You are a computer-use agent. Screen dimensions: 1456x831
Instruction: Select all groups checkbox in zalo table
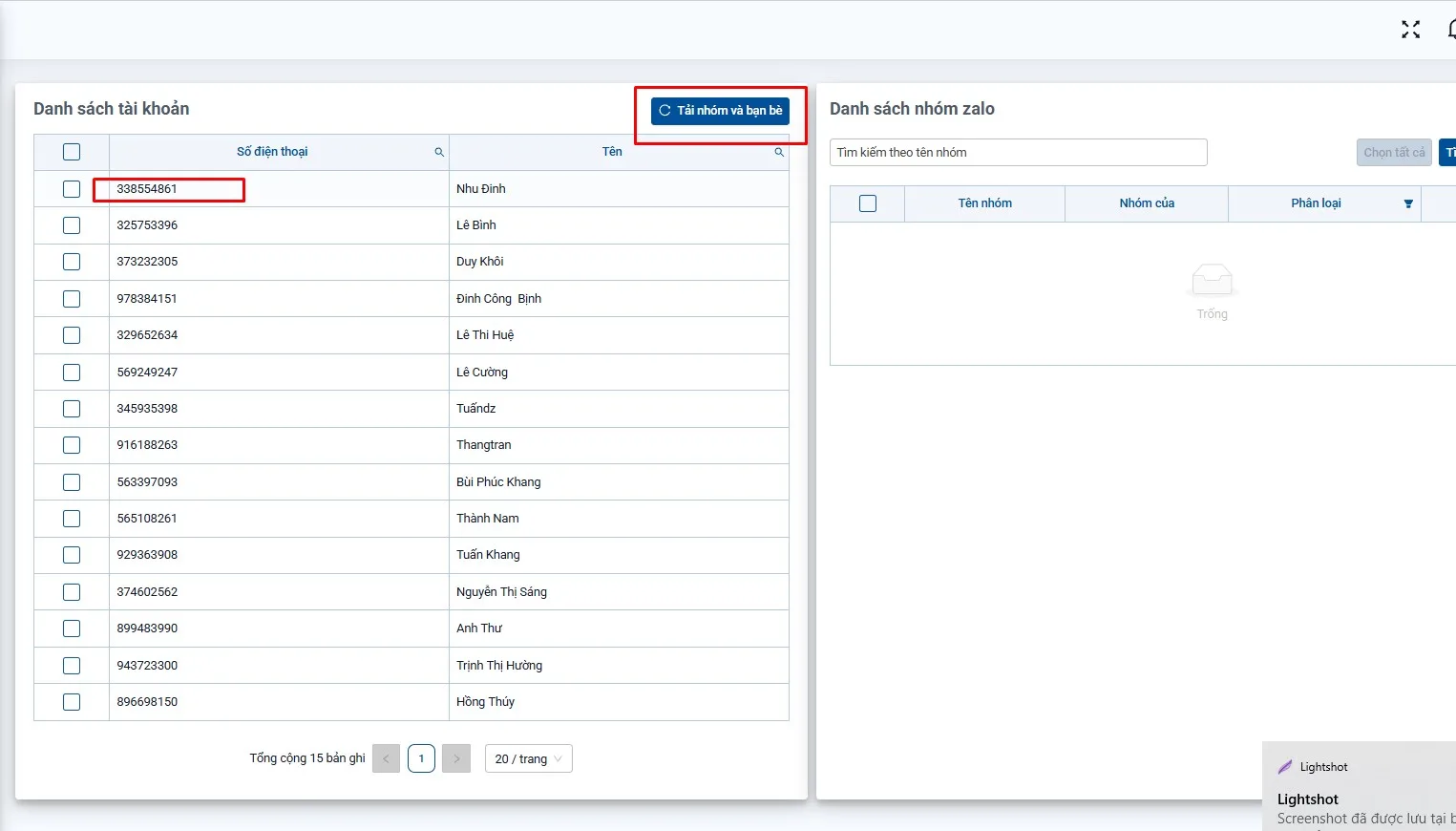click(x=867, y=203)
